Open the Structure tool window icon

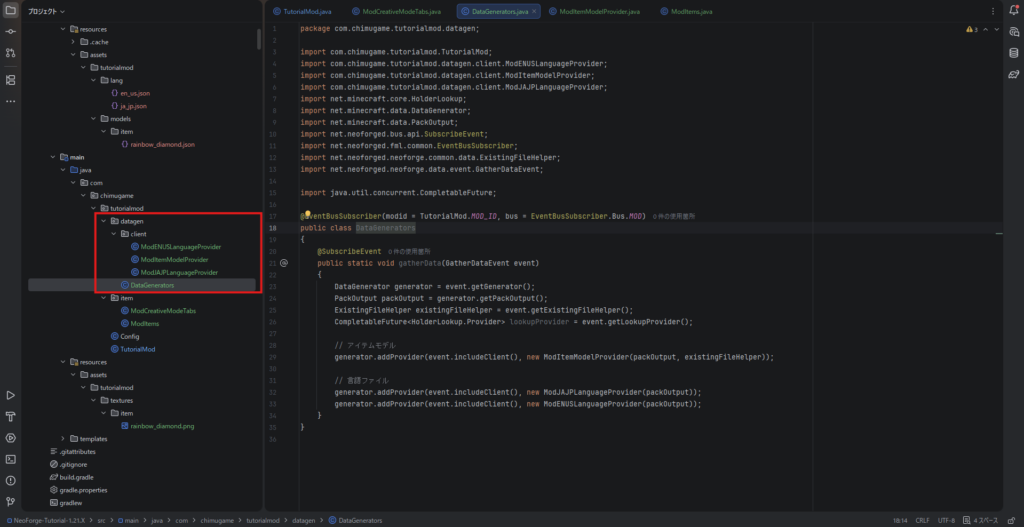(11, 79)
